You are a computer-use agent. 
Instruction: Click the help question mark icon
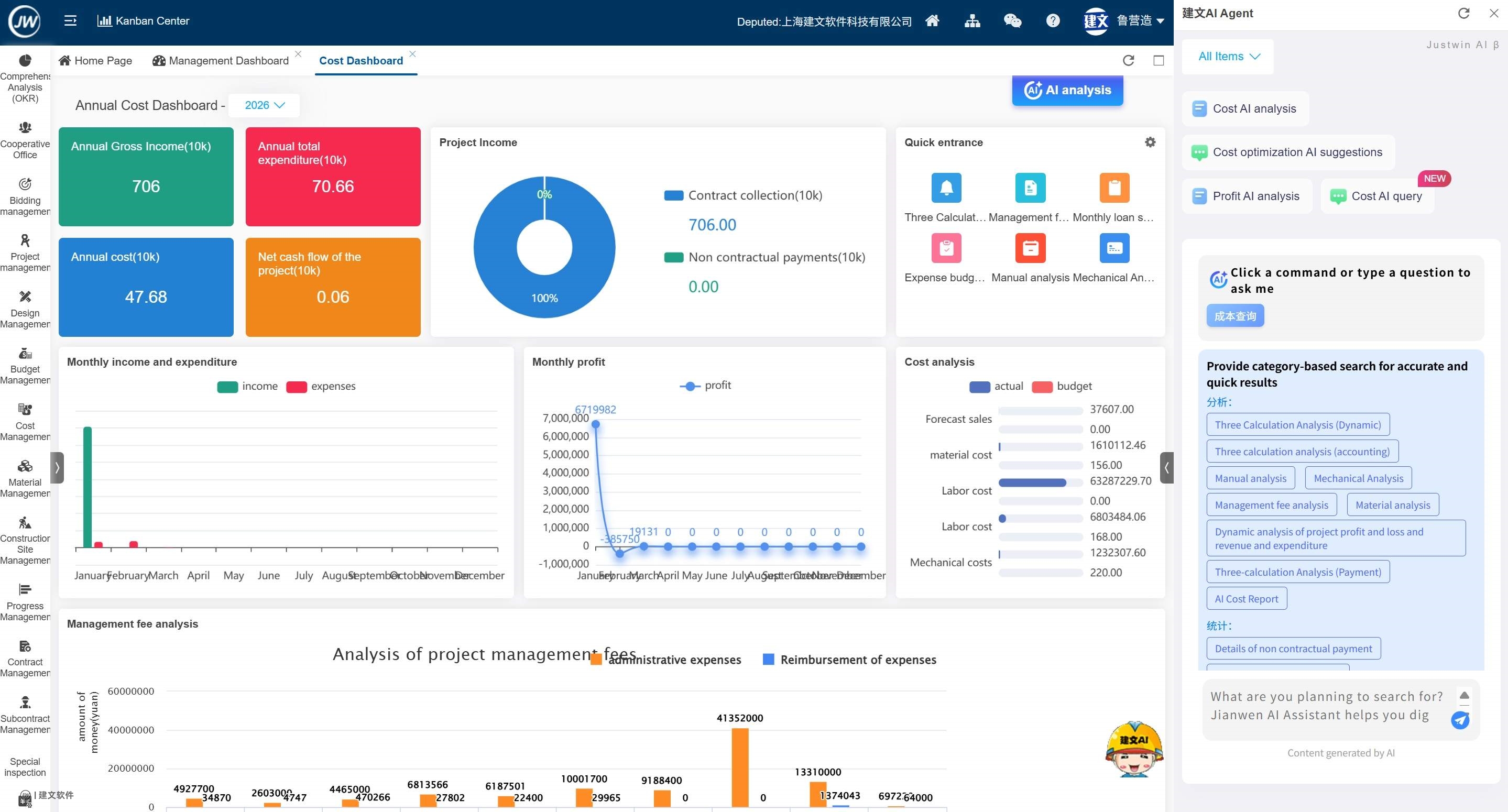(x=1053, y=21)
